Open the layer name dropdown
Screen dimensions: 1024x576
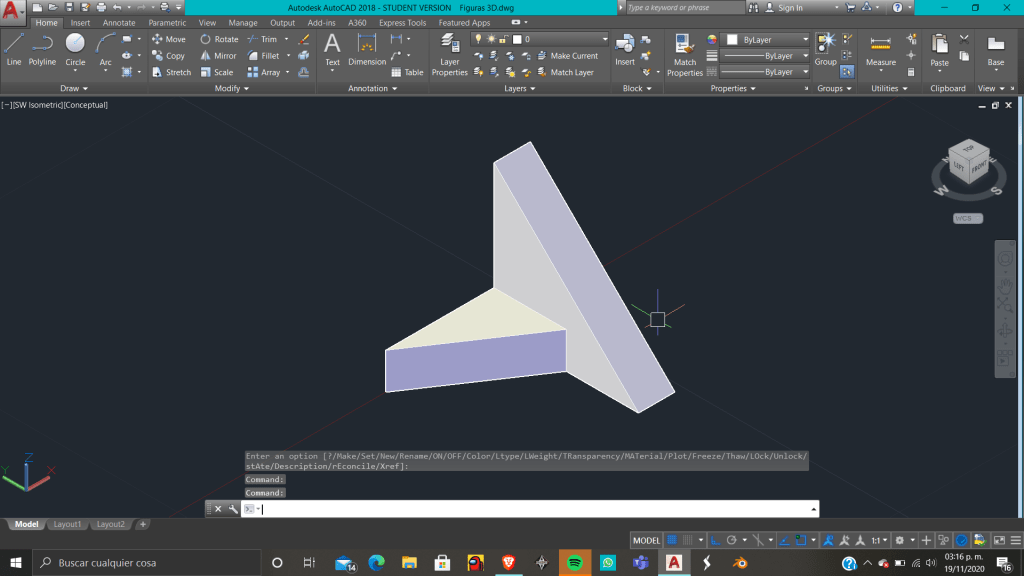(x=560, y=40)
